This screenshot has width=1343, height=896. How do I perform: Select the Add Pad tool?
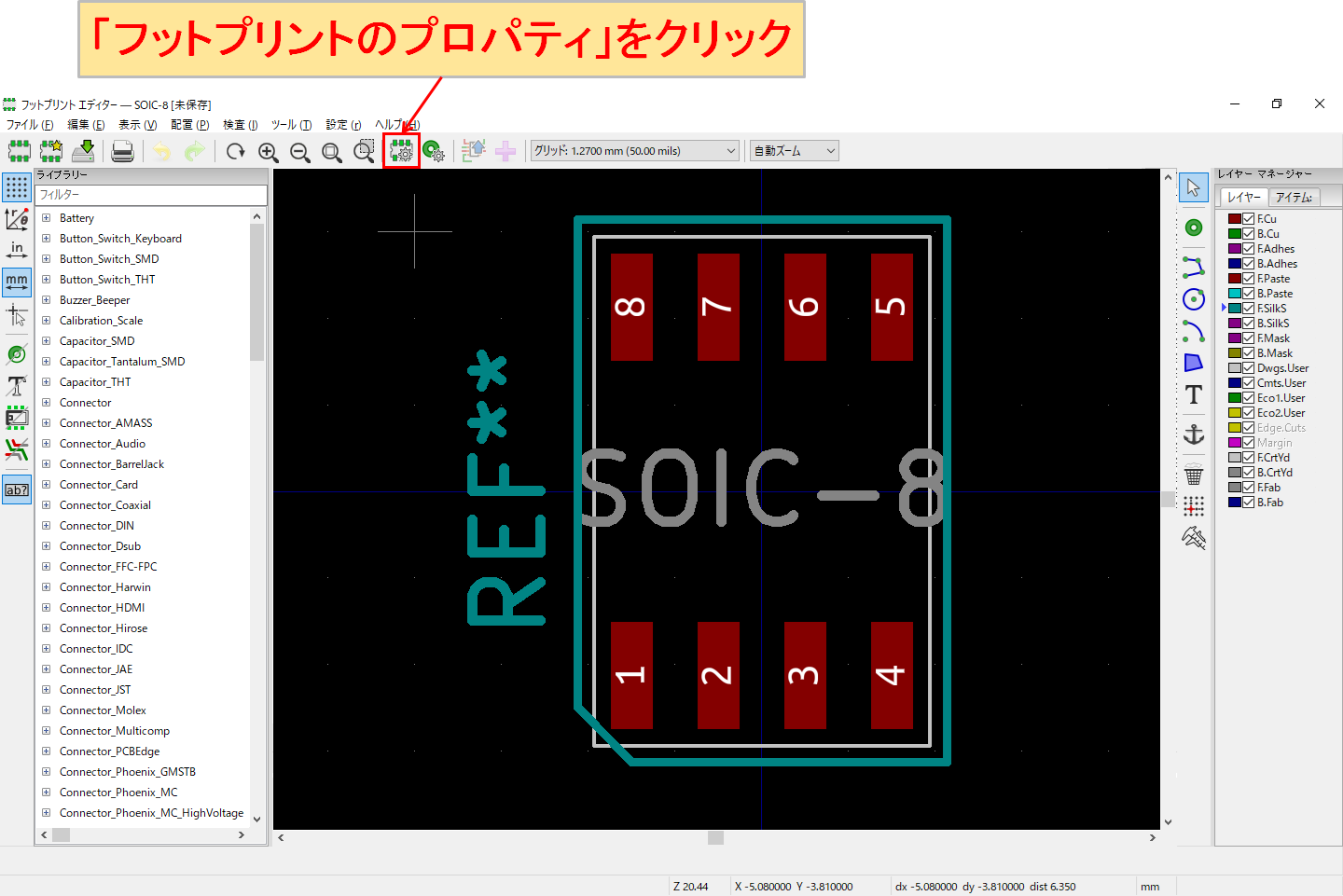pyautogui.click(x=1195, y=227)
